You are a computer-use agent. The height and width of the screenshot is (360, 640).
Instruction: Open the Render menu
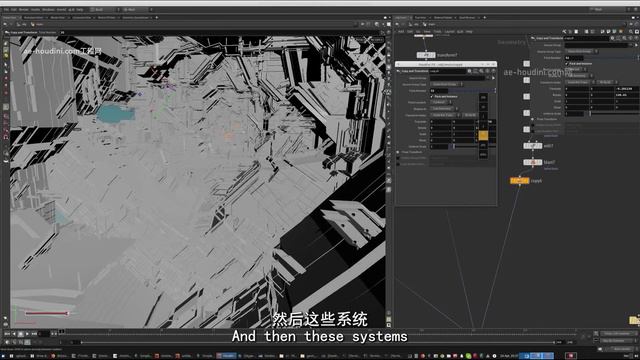point(24,9)
